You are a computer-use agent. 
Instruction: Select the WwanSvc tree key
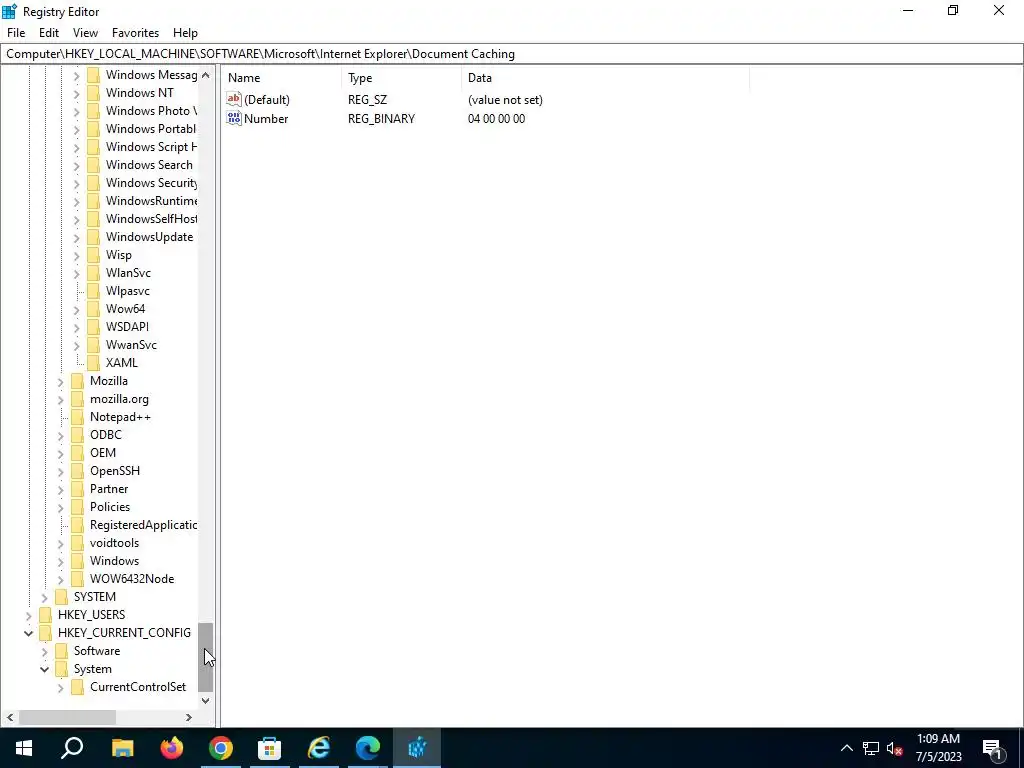(x=131, y=345)
